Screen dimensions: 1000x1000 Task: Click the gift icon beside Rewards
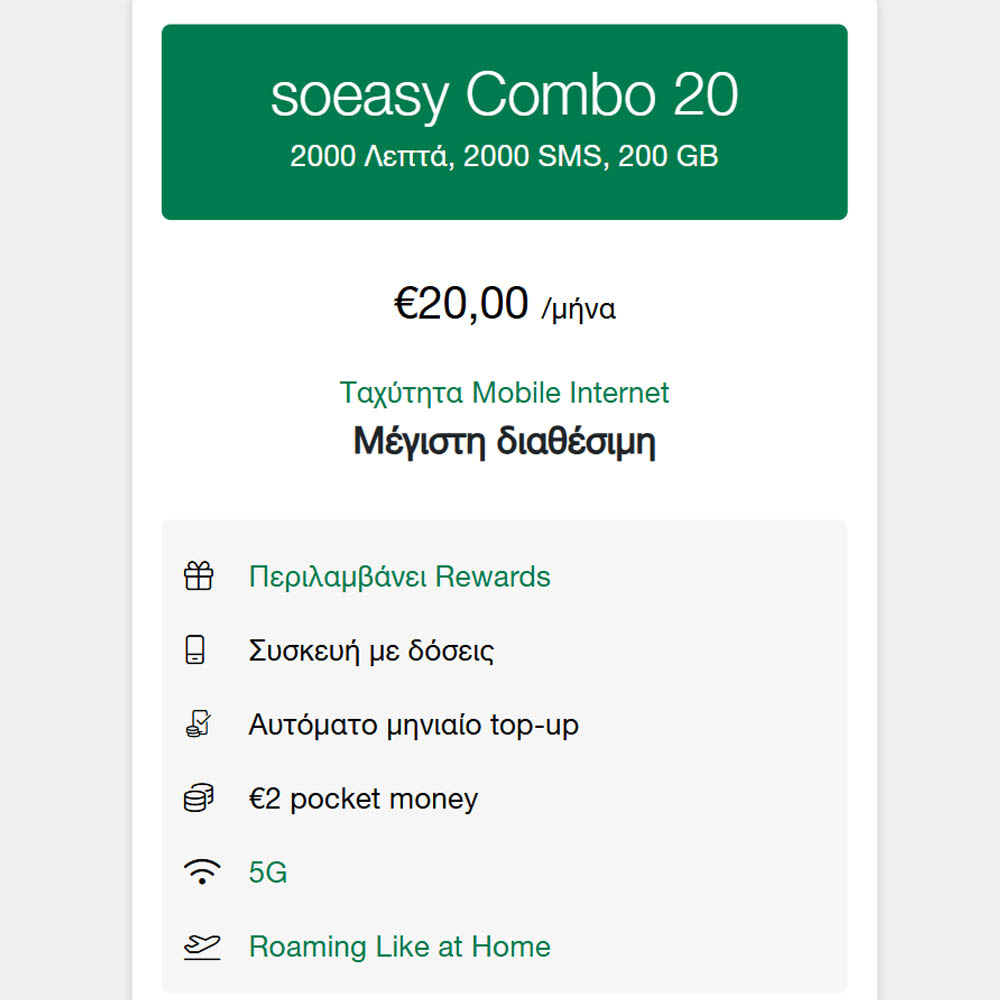click(199, 577)
